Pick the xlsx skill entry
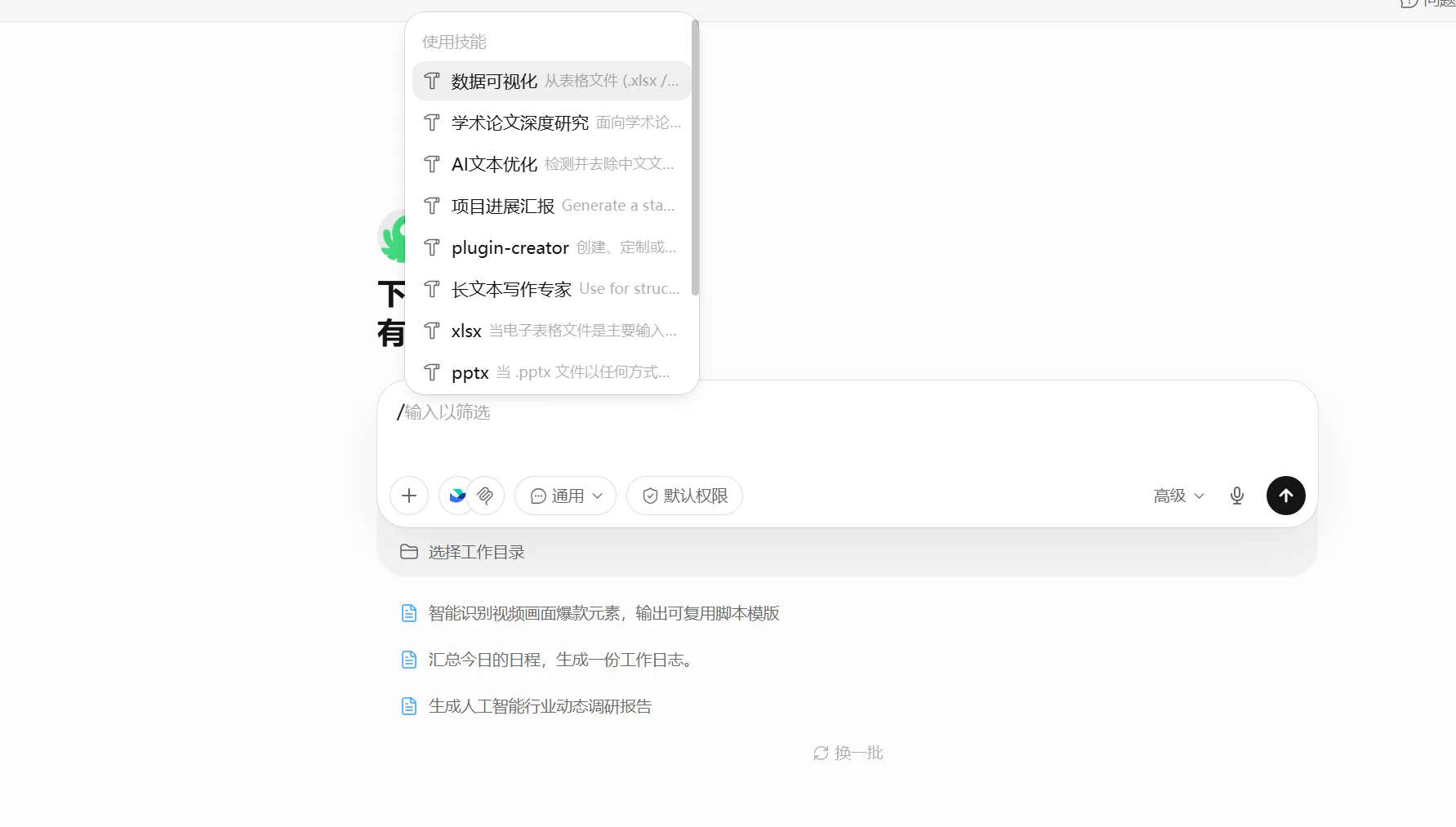 pyautogui.click(x=551, y=331)
